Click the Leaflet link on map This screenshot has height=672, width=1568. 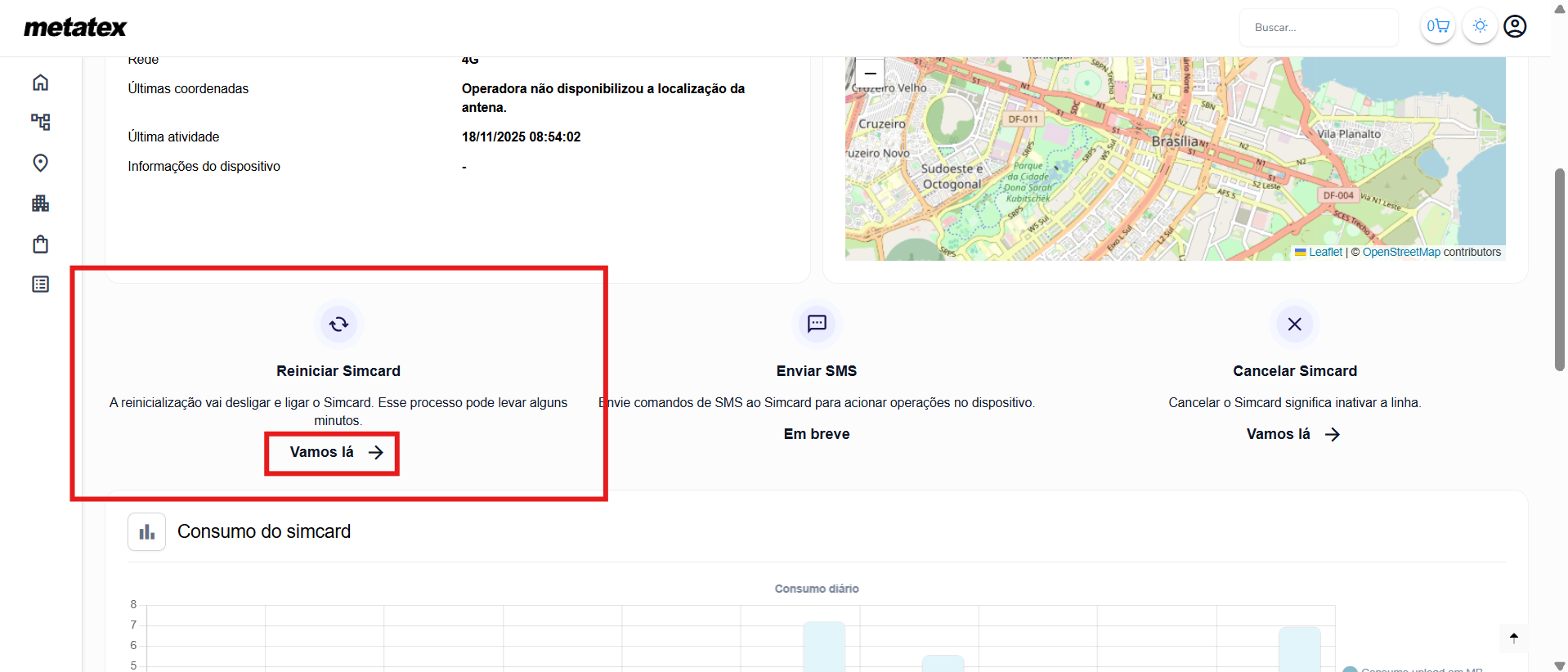coord(1325,253)
